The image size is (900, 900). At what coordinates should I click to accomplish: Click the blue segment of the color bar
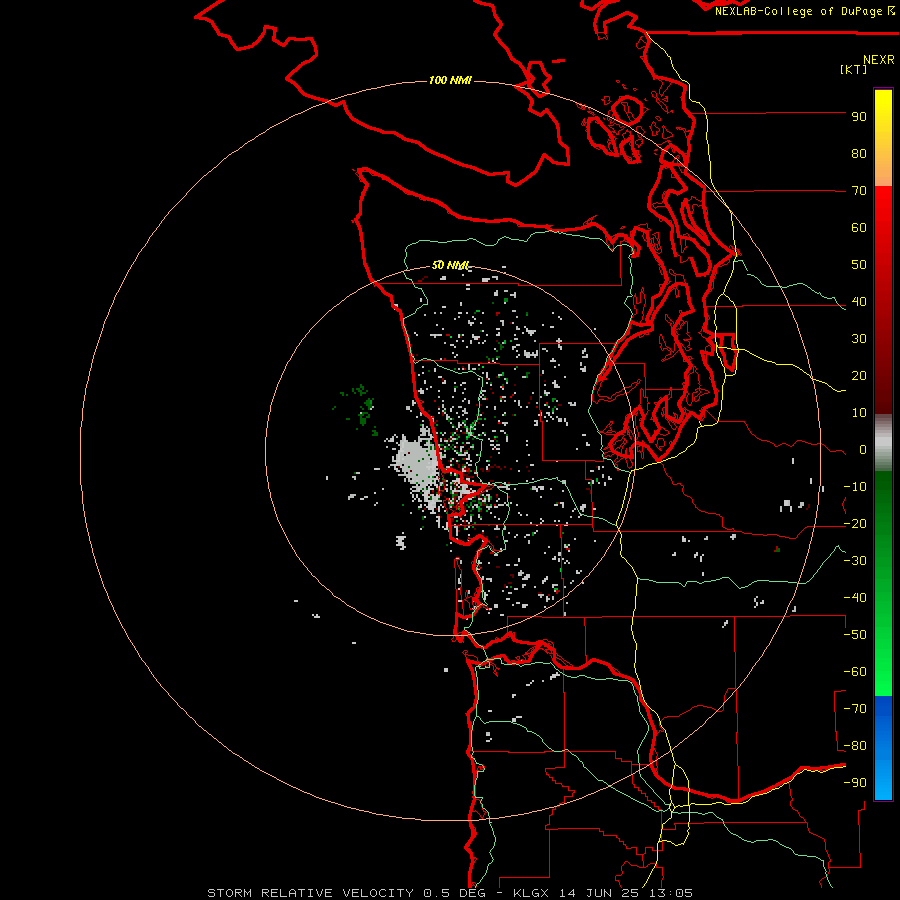coord(883,747)
